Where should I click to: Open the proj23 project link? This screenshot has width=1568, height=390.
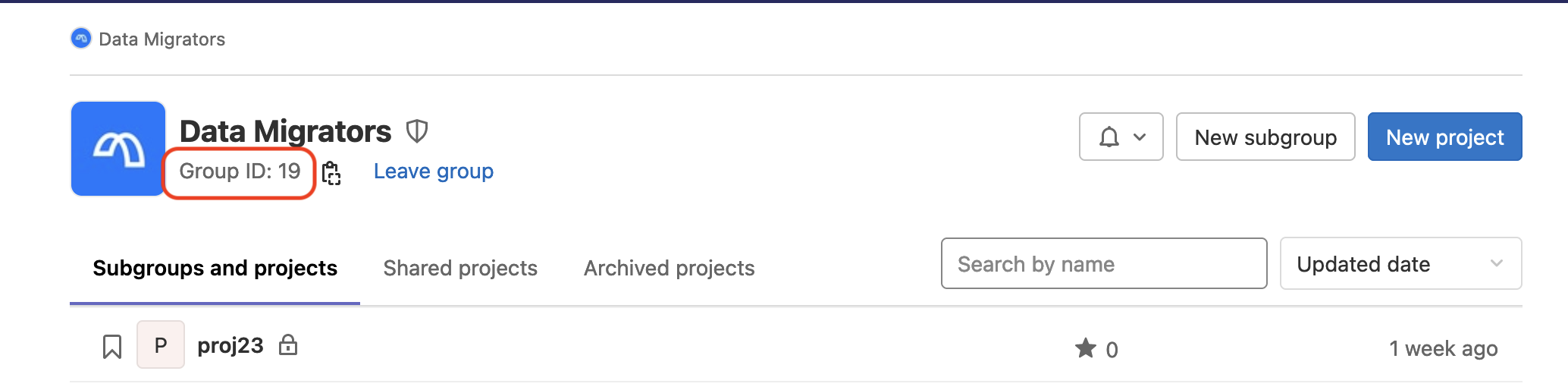coord(230,345)
